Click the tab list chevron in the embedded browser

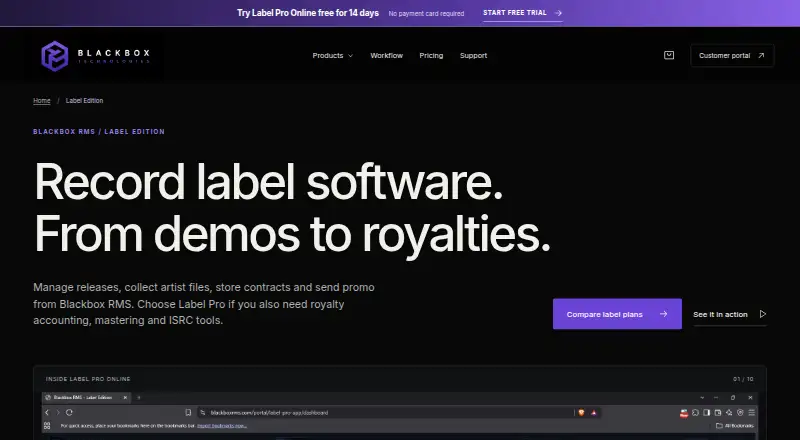click(x=702, y=398)
